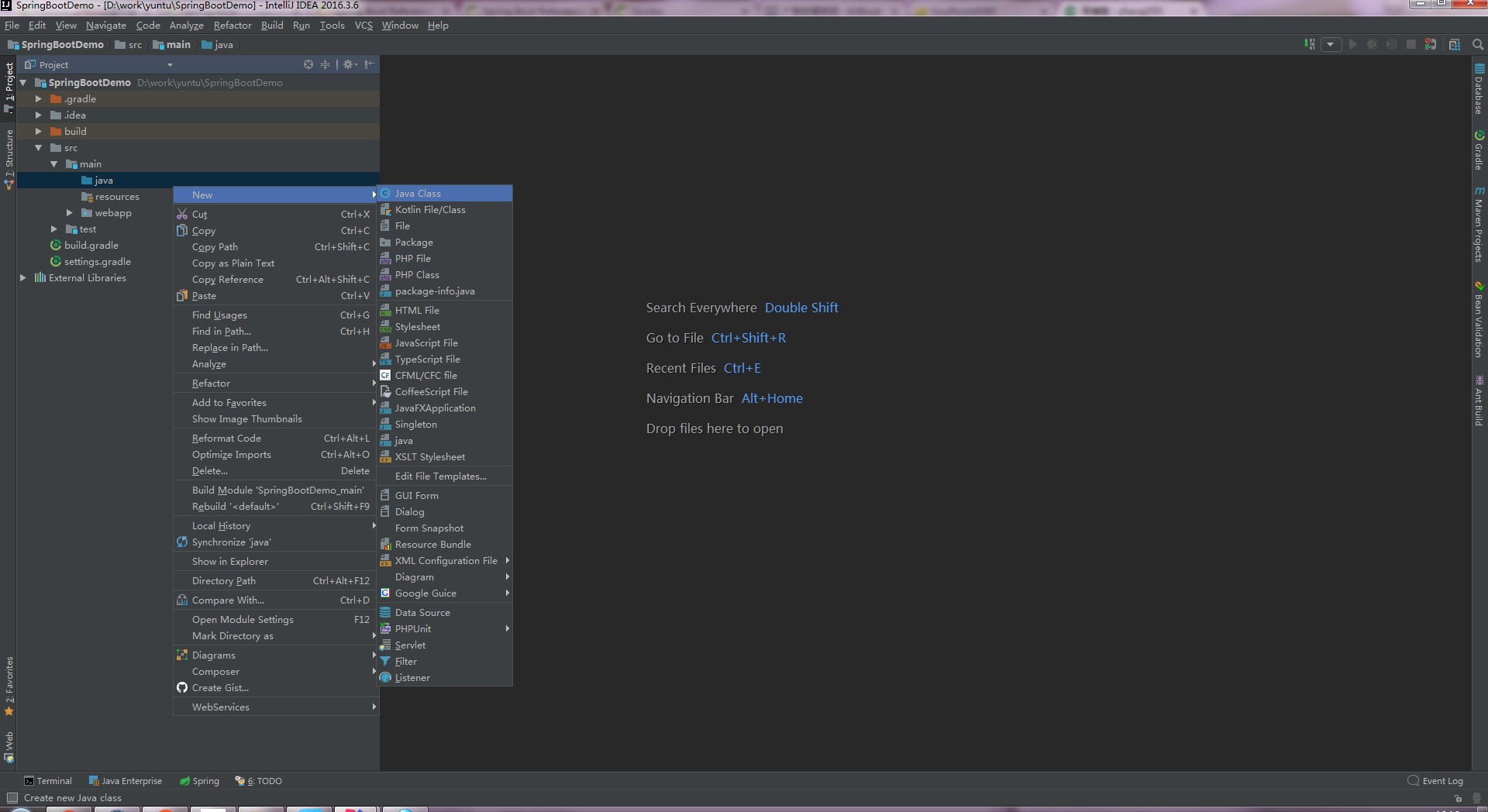The image size is (1488, 812).
Task: Choose Data Source entry
Action: coord(445,612)
